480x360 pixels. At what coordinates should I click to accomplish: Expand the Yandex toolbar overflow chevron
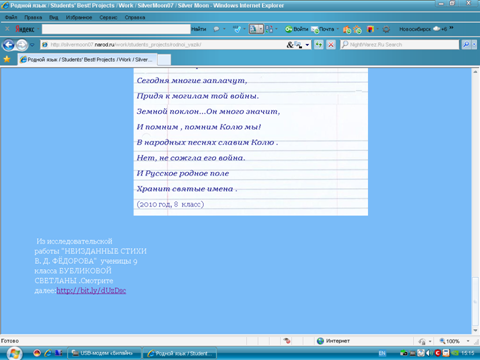[451, 28]
